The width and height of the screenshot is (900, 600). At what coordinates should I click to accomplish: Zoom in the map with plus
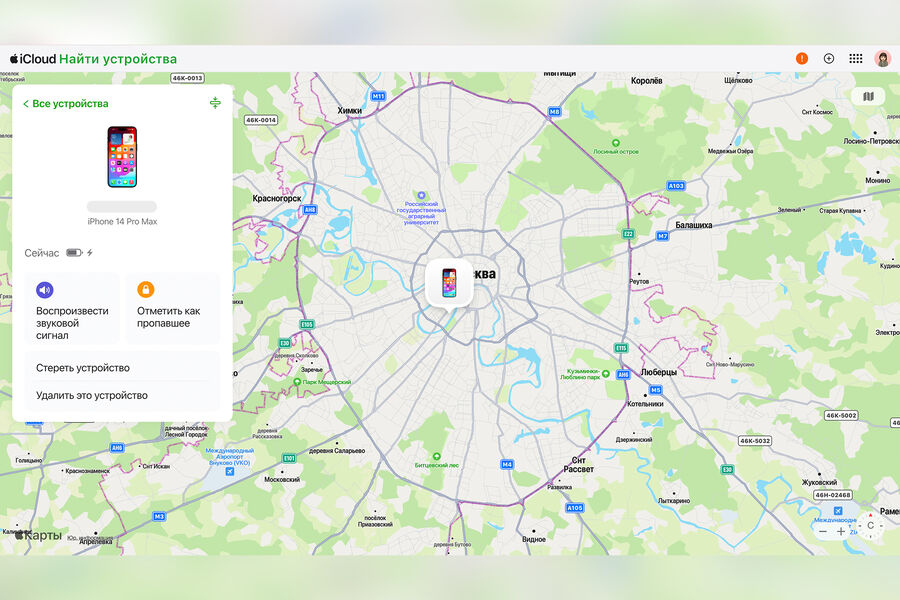click(841, 532)
